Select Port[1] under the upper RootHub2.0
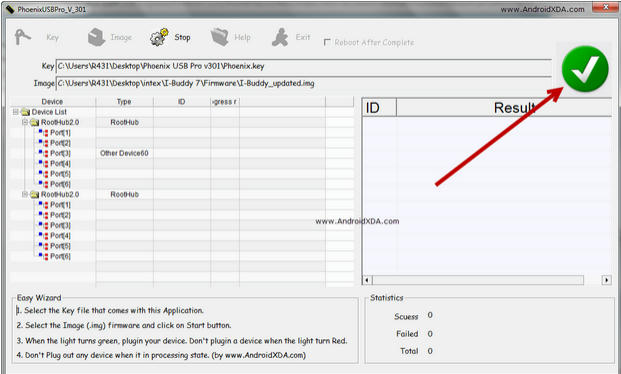The width and height of the screenshot is (621, 374). point(60,133)
